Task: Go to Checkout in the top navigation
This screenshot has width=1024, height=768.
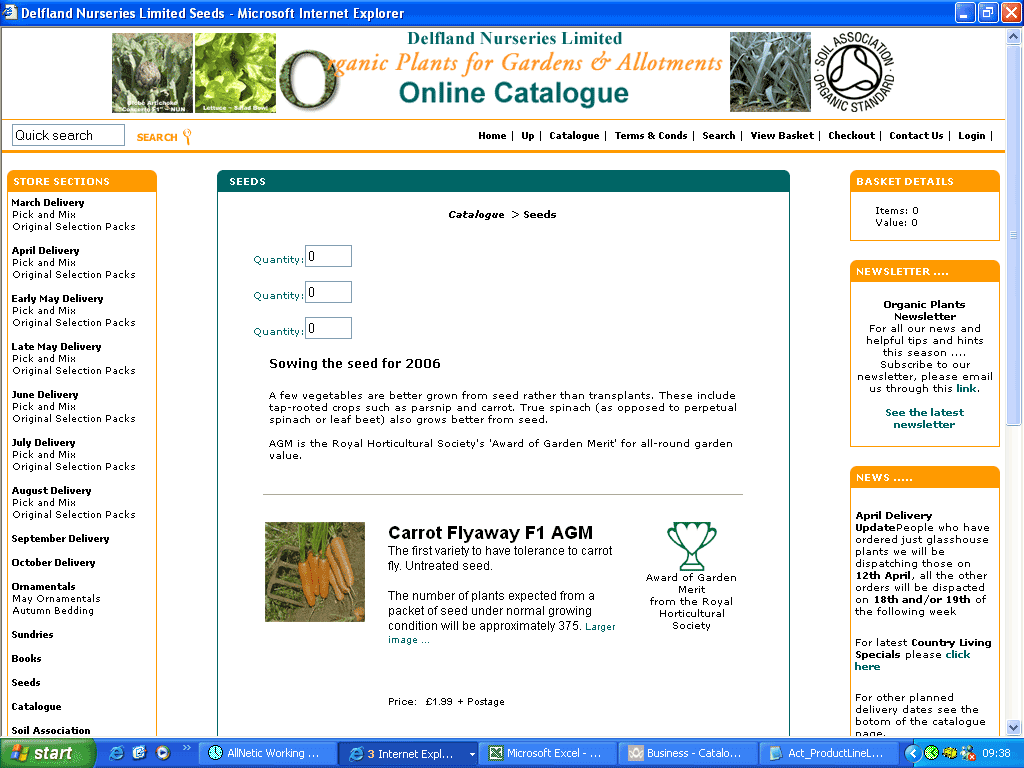Action: [x=851, y=136]
